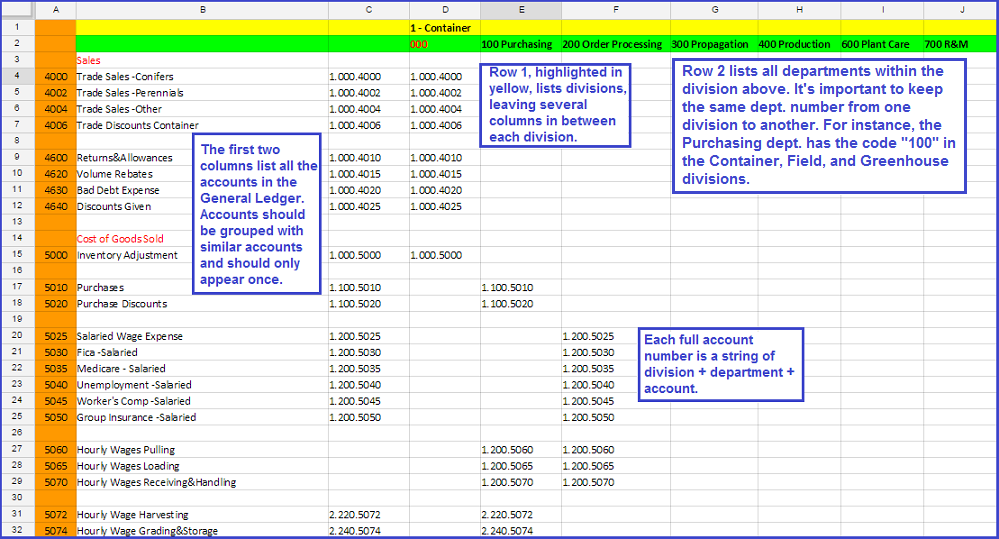Select 'Purchase Discounts' cell
The height and width of the screenshot is (539, 999).
tap(202, 303)
